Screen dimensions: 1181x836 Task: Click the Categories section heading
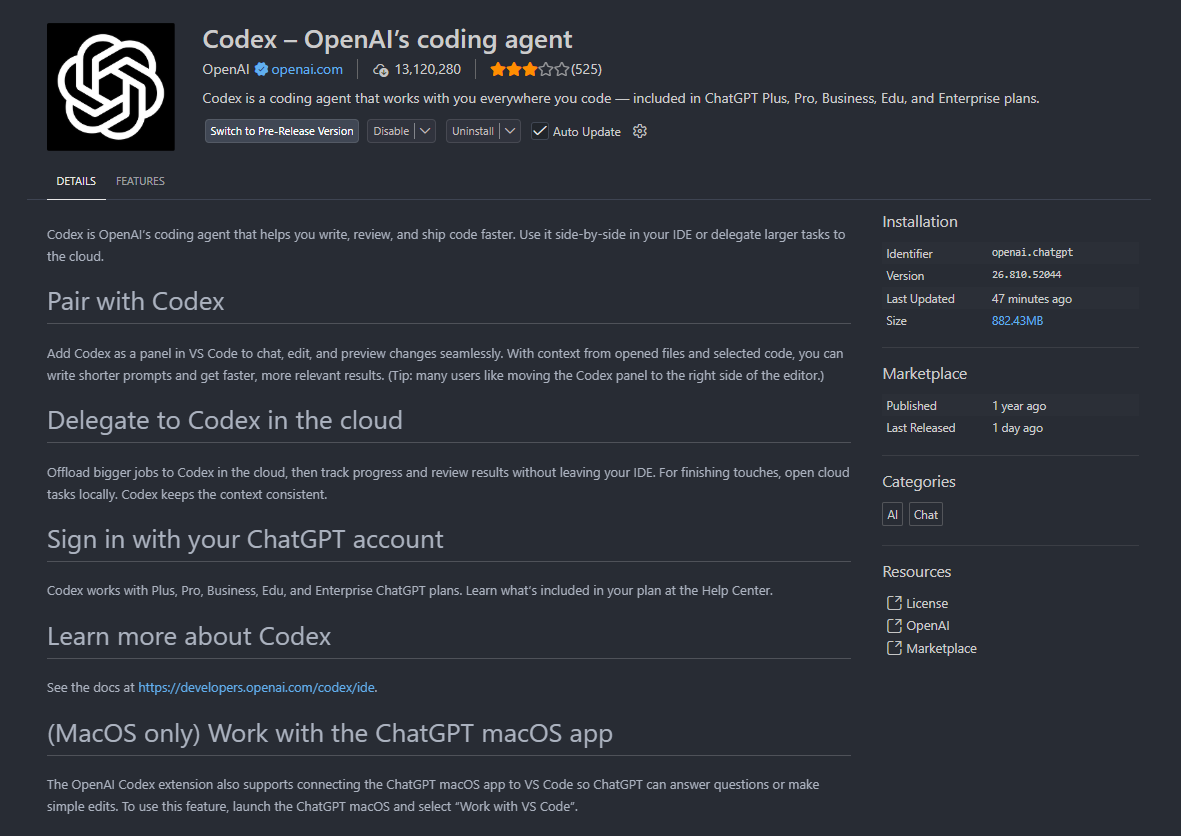pyautogui.click(x=919, y=481)
